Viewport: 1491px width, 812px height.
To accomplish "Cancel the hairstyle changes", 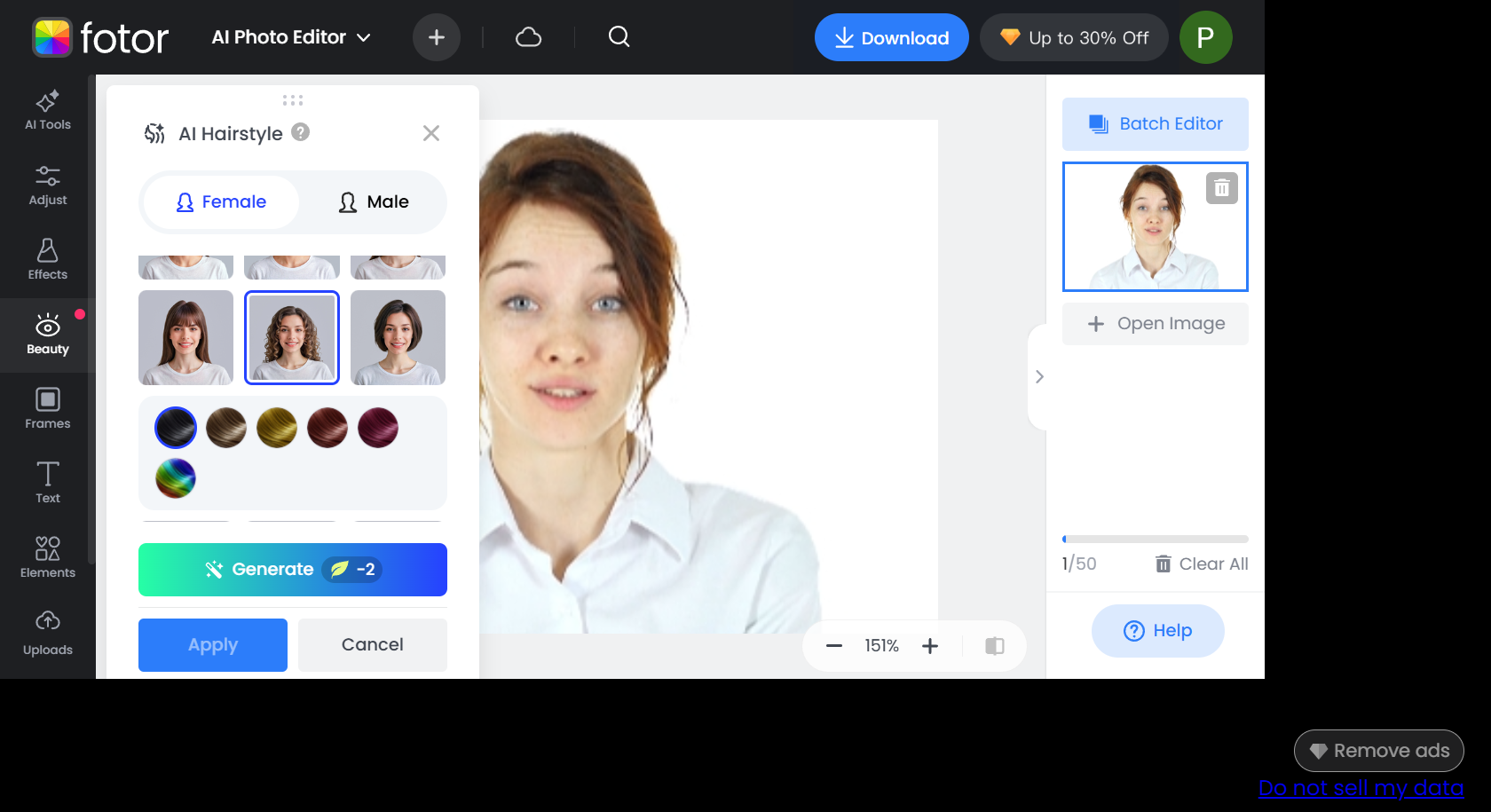I will pyautogui.click(x=373, y=645).
